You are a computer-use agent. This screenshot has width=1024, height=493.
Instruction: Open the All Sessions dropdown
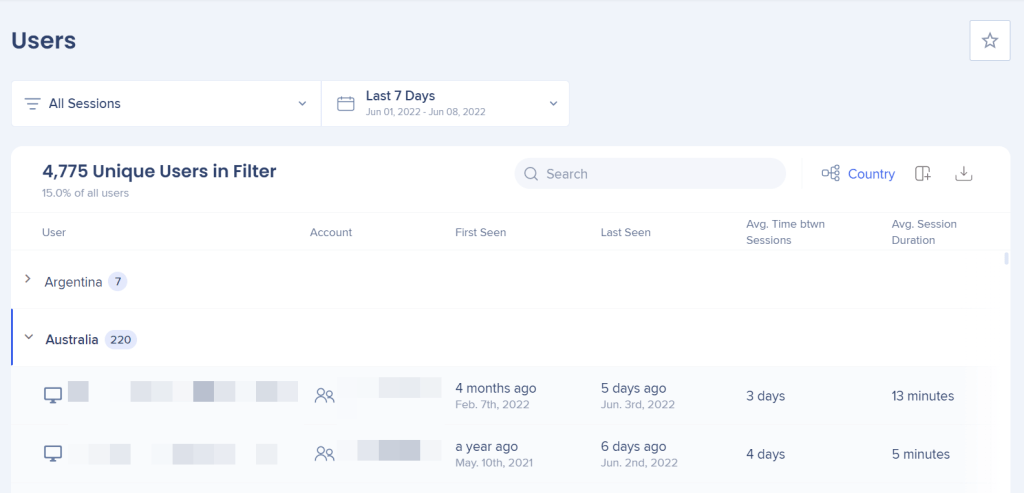click(x=166, y=104)
